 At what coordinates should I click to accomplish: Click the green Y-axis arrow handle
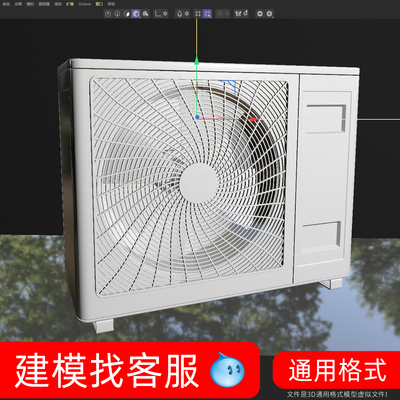click(x=197, y=60)
